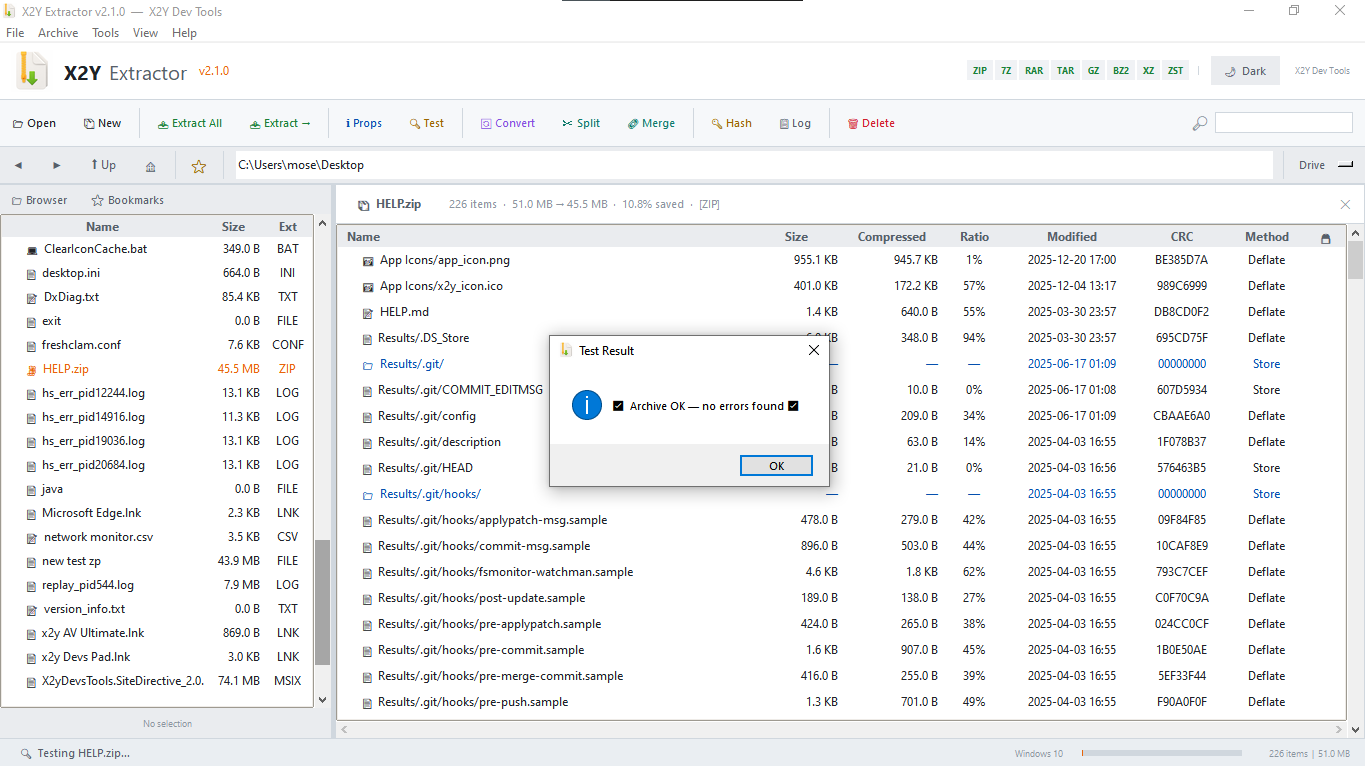The width and height of the screenshot is (1365, 766).
Task: Click the lock icon in archive header
Action: (x=1326, y=238)
